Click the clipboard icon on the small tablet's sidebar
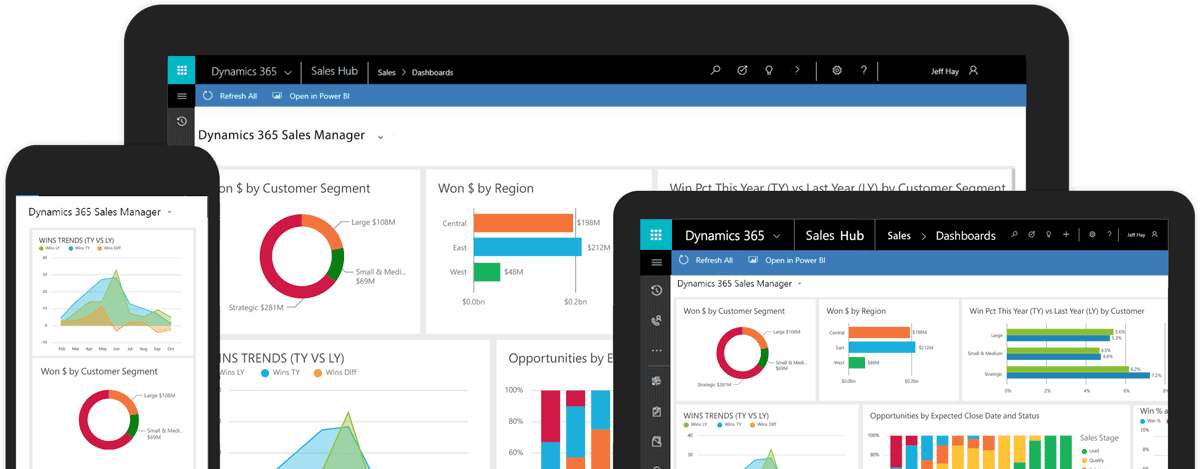 pos(656,411)
